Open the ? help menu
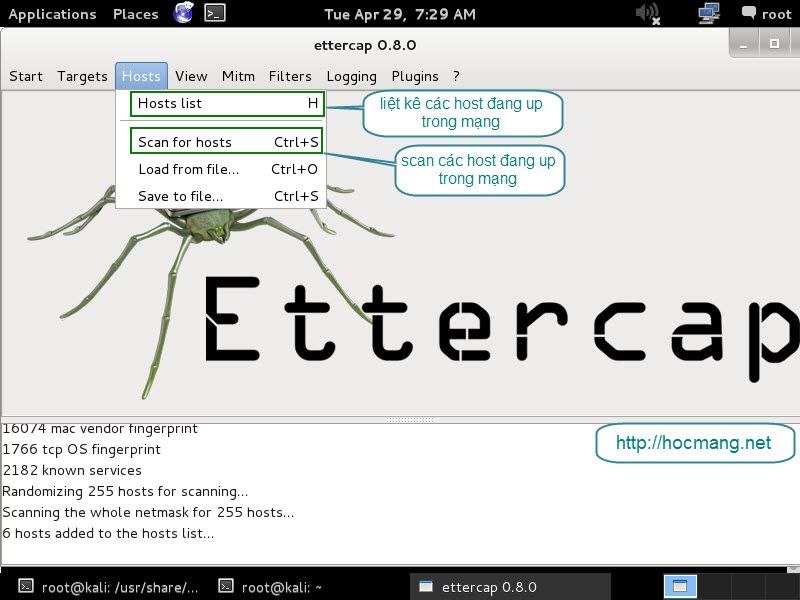800x600 pixels. [x=456, y=77]
